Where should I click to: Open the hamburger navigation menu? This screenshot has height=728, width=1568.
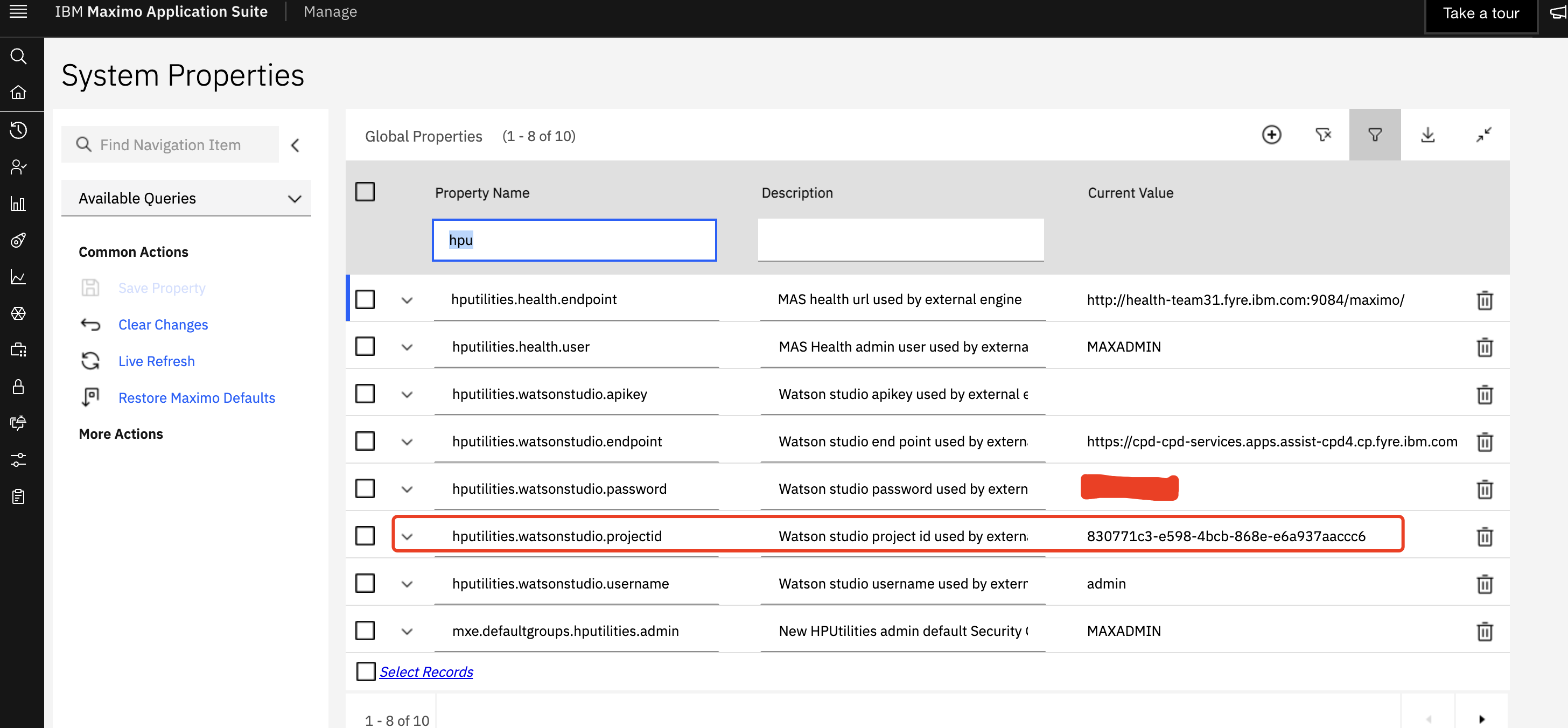point(18,11)
